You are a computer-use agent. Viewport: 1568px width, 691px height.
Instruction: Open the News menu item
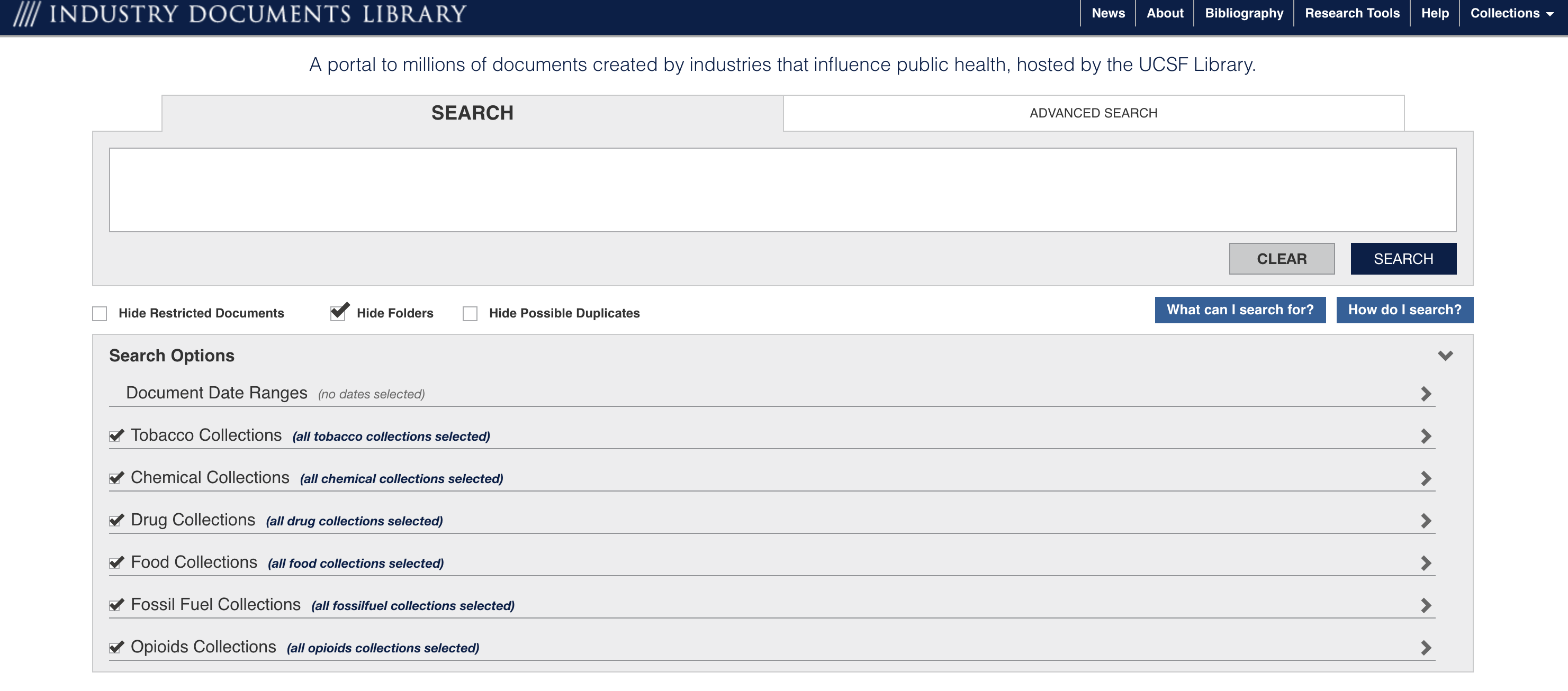click(1108, 13)
